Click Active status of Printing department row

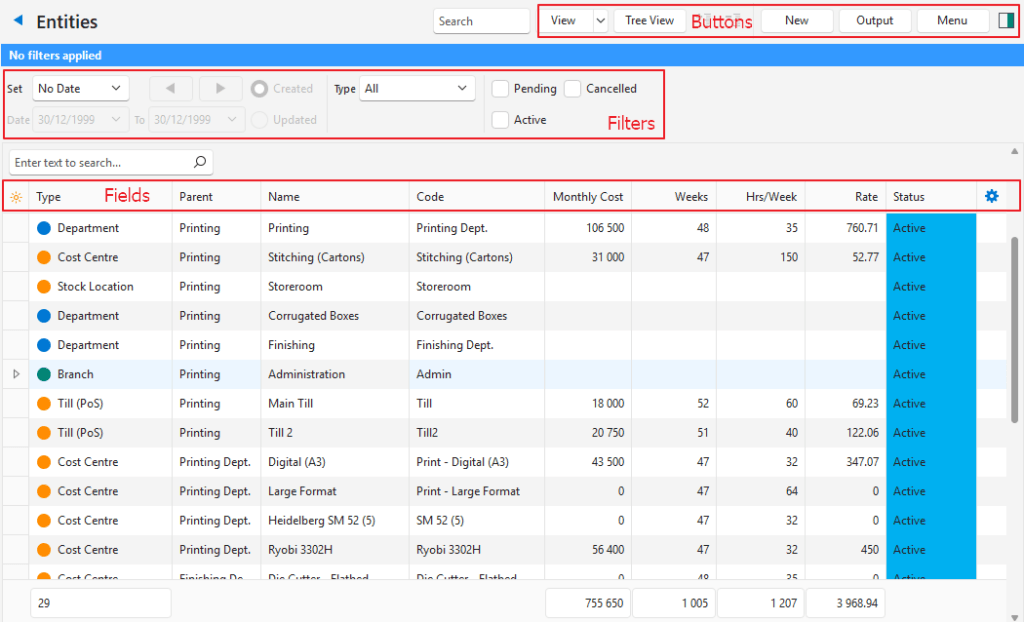(931, 228)
